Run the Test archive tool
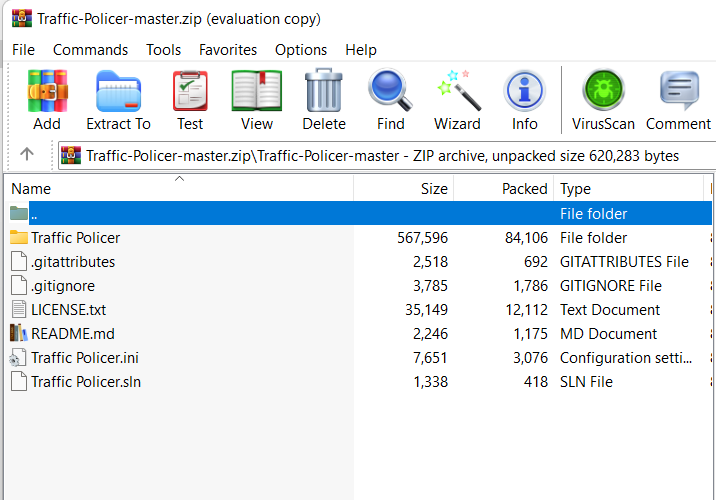The width and height of the screenshot is (716, 500). tap(190, 91)
